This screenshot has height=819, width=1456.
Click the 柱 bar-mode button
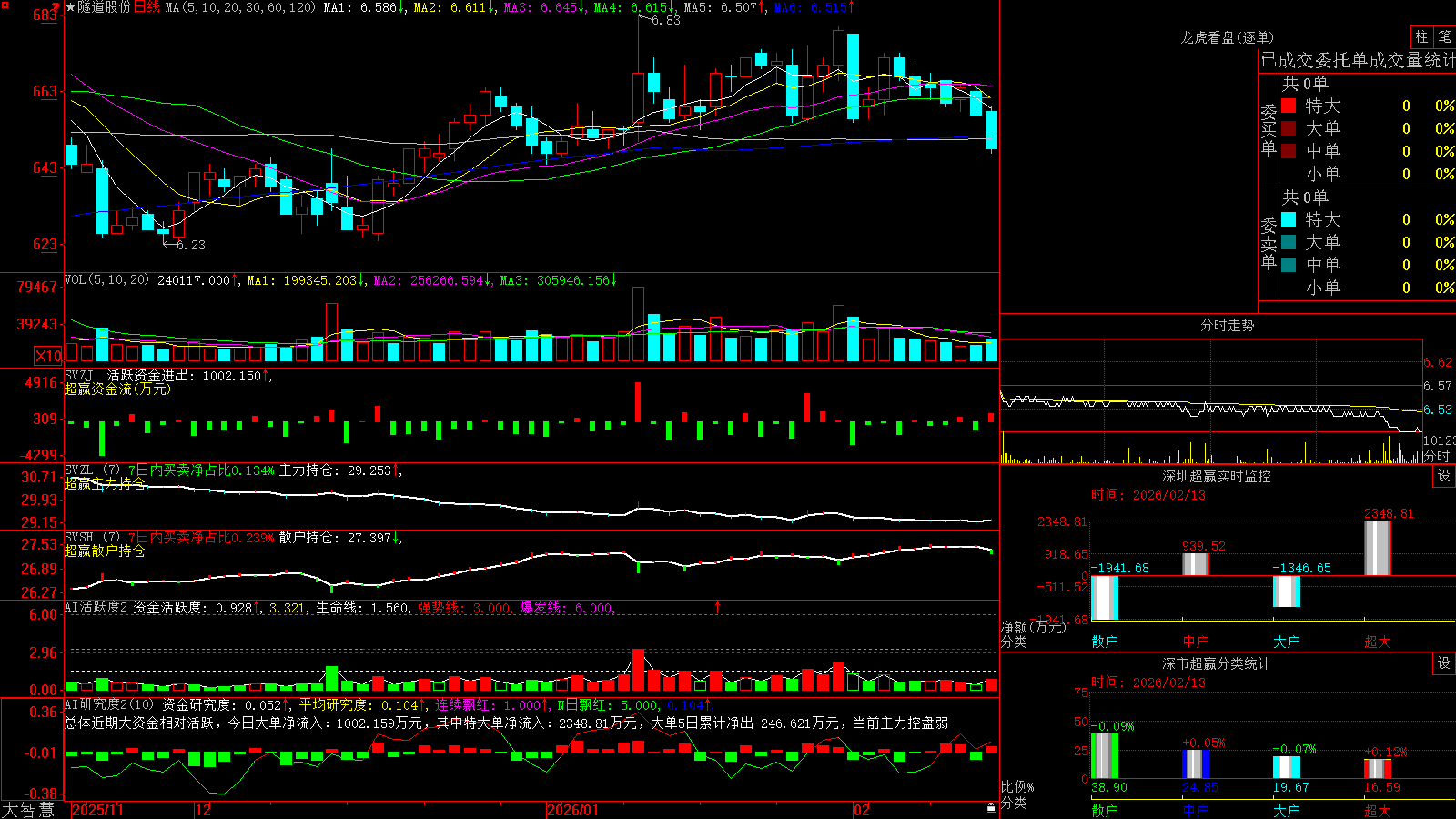(1421, 36)
